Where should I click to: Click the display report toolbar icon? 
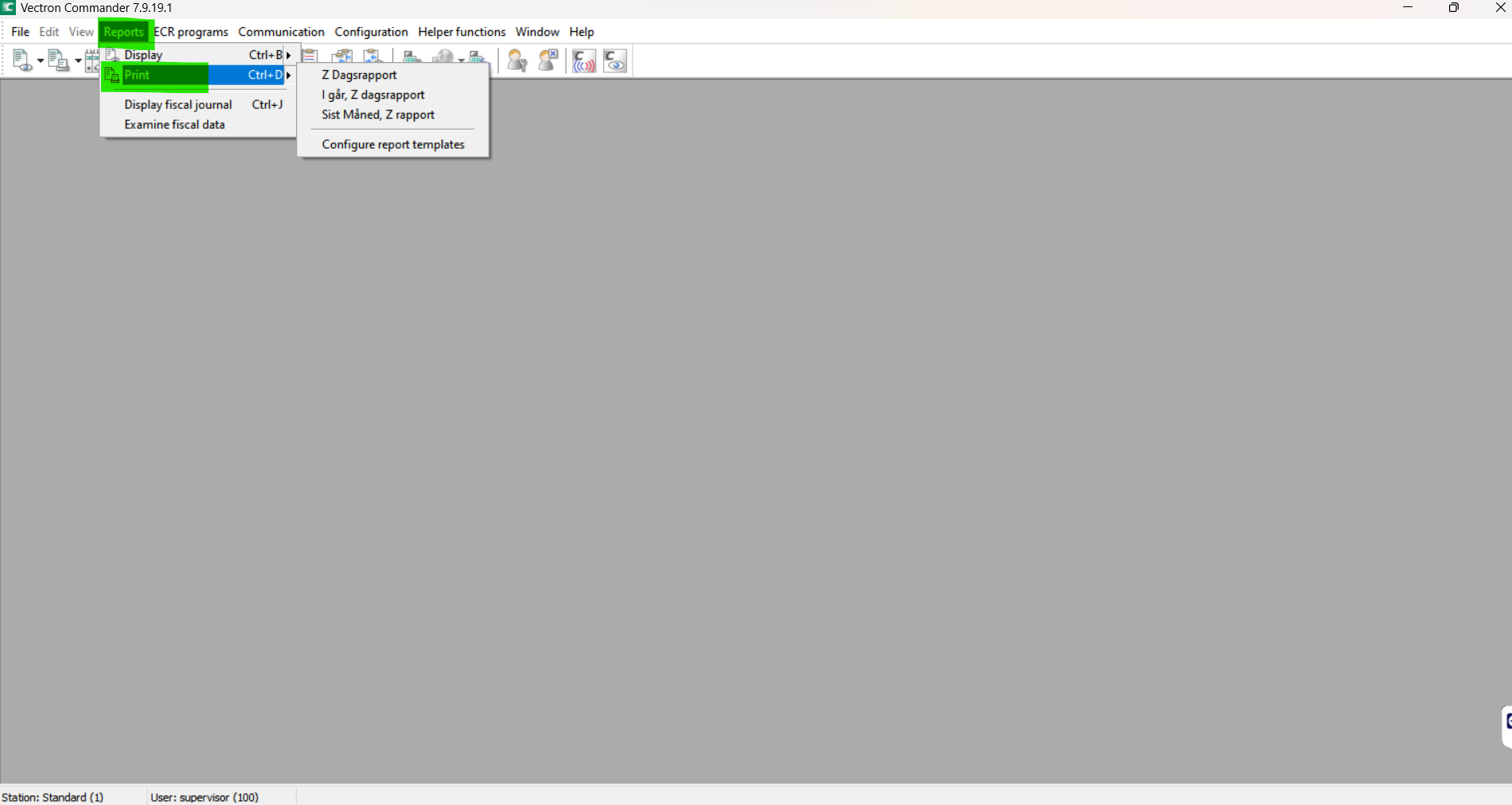(x=23, y=60)
